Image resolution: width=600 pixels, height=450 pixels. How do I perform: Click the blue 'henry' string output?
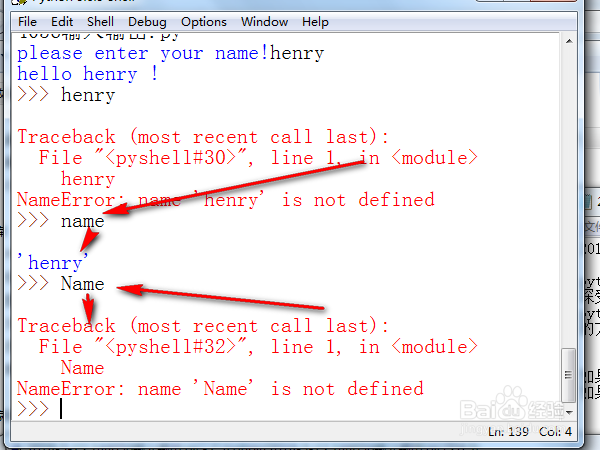click(53, 263)
